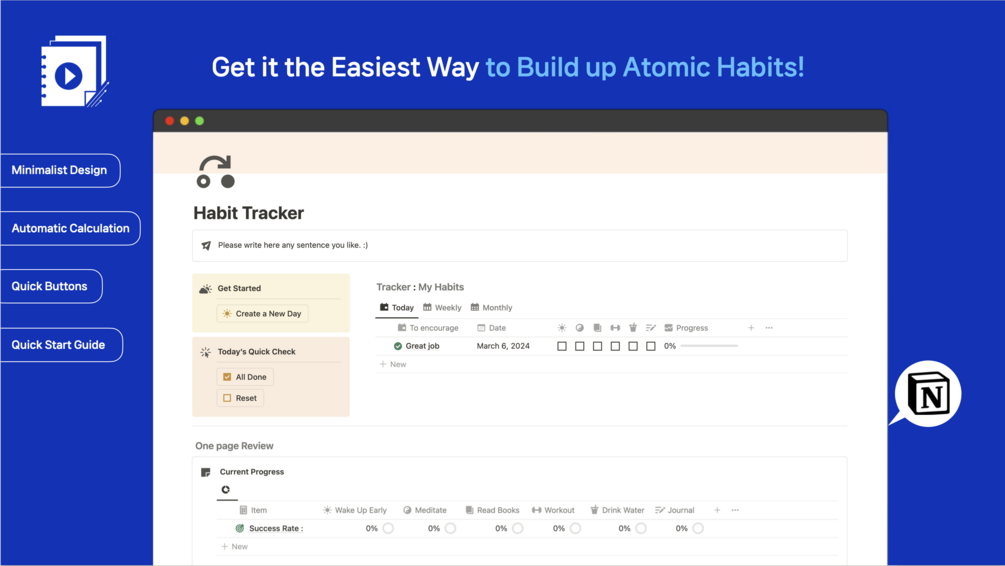
Task: Click the Reset checkbox button
Action: (x=240, y=398)
